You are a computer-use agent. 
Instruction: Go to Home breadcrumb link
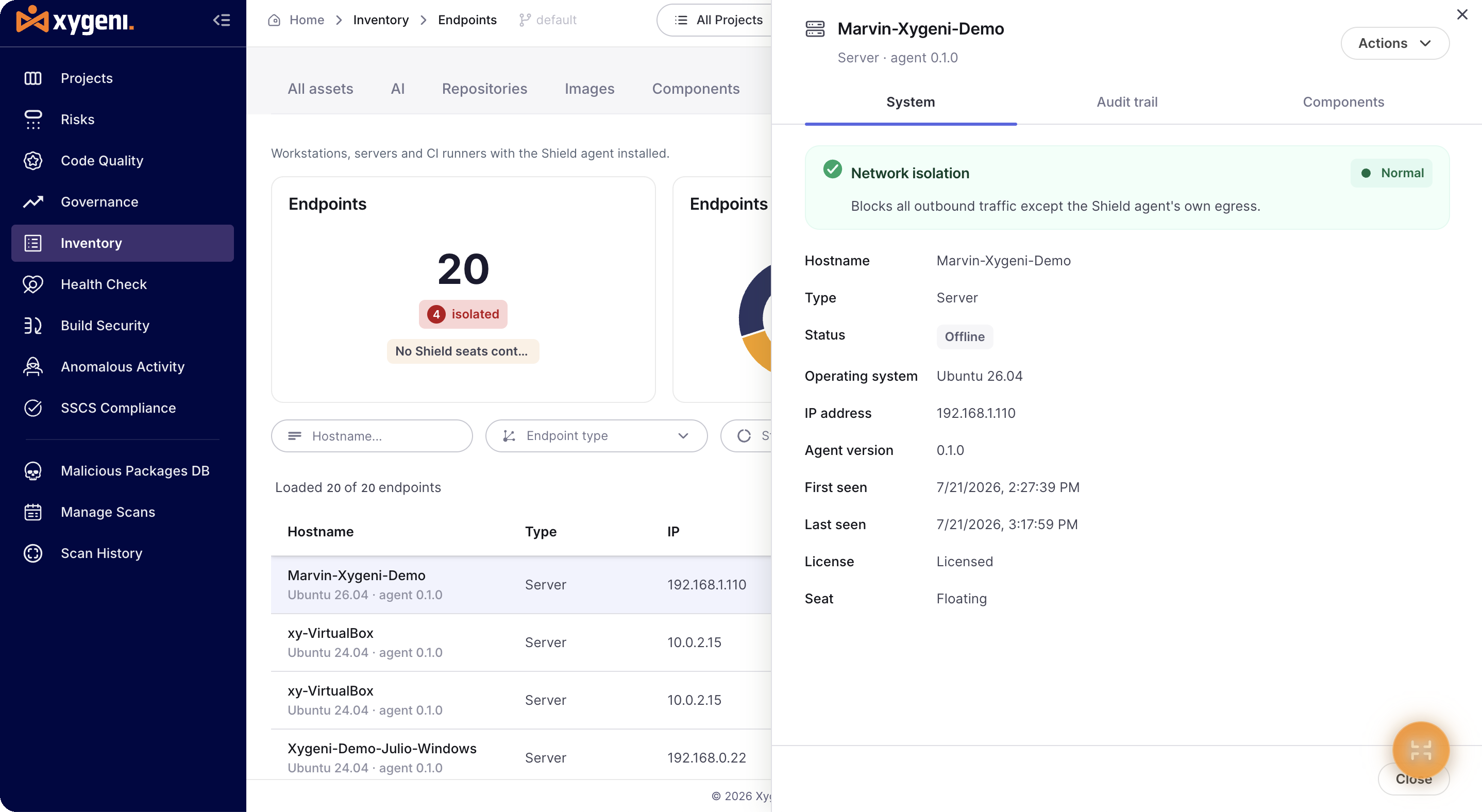tap(307, 20)
